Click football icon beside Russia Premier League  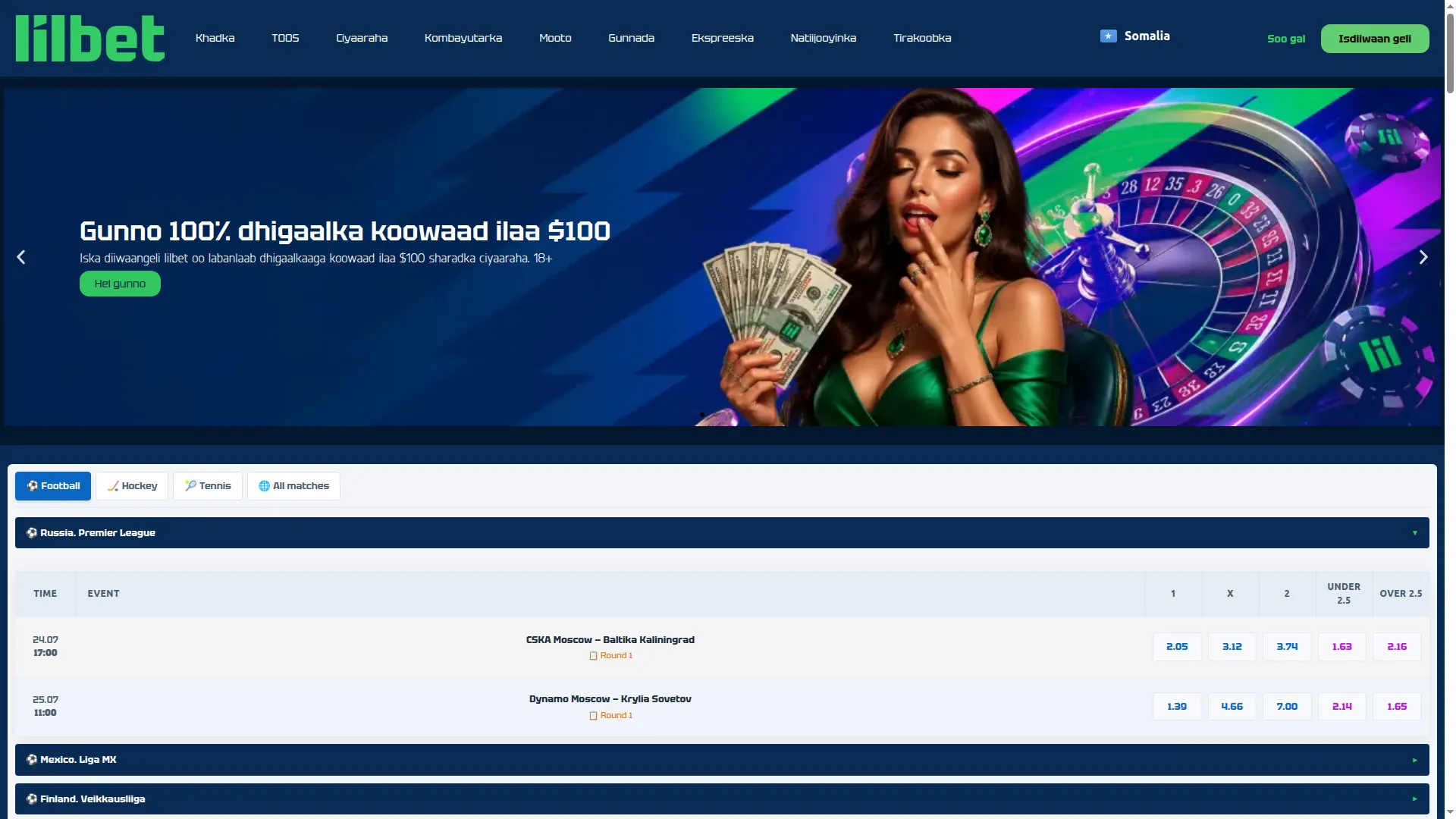pos(32,533)
